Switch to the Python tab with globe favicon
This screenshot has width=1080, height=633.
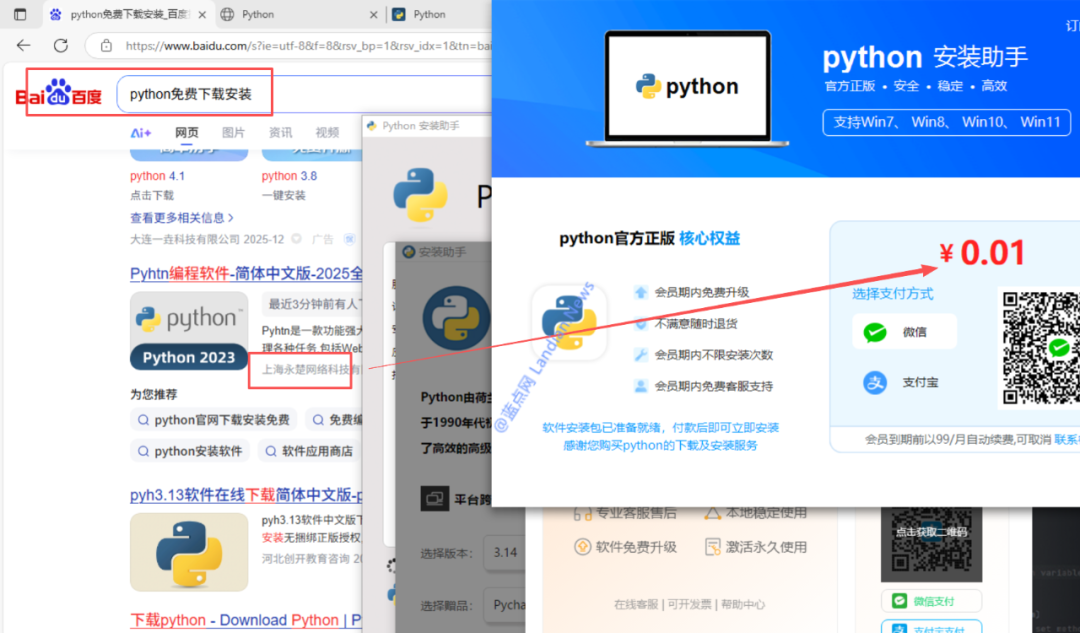tap(299, 14)
